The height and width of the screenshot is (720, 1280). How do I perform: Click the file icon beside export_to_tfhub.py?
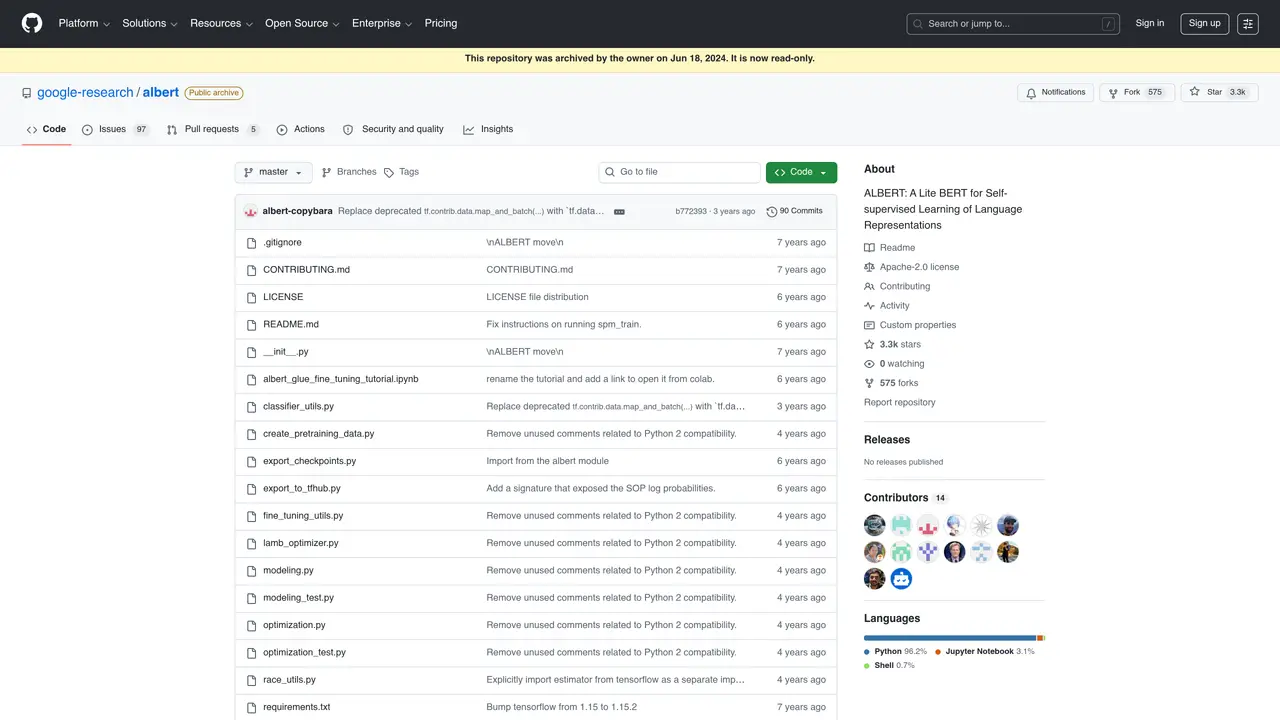pyautogui.click(x=252, y=489)
